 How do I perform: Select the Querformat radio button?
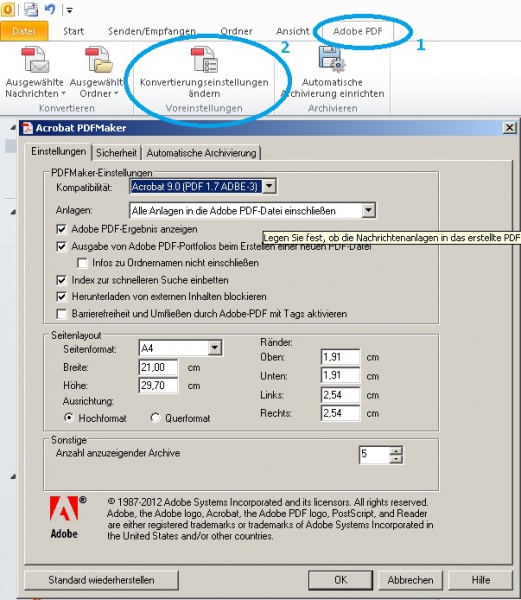pos(155,418)
